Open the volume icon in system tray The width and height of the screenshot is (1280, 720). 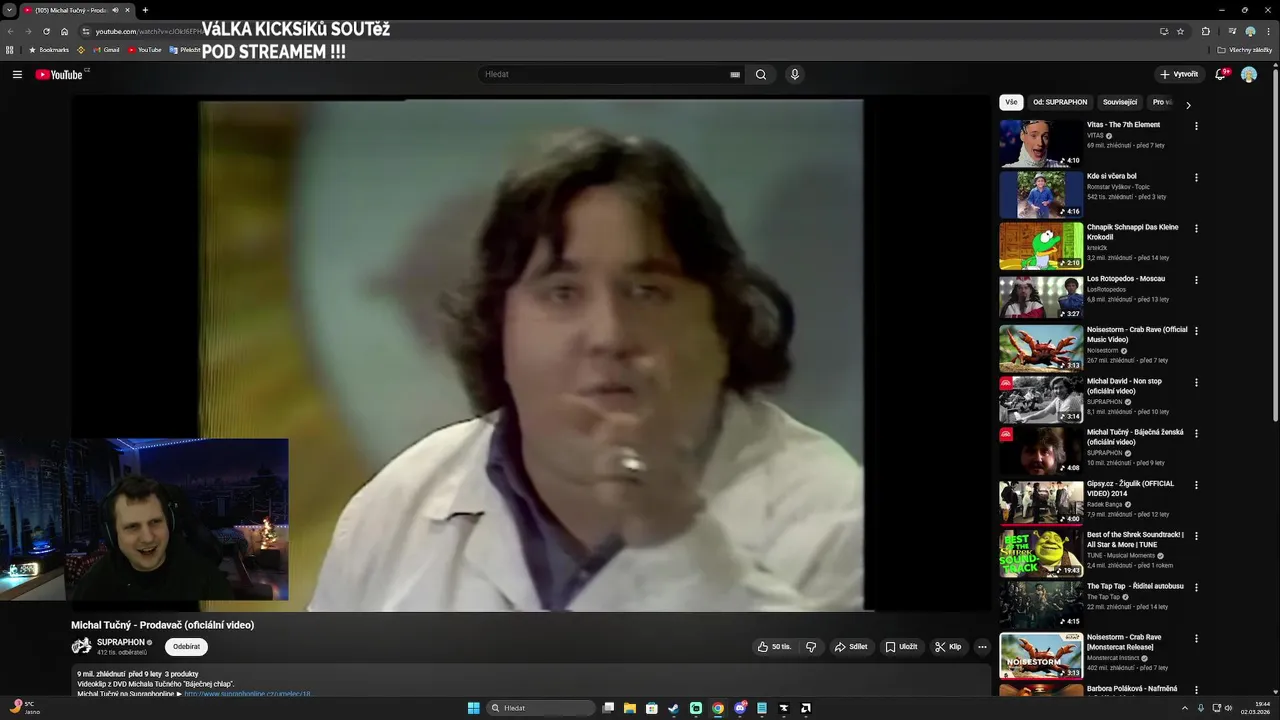pyautogui.click(x=1229, y=708)
